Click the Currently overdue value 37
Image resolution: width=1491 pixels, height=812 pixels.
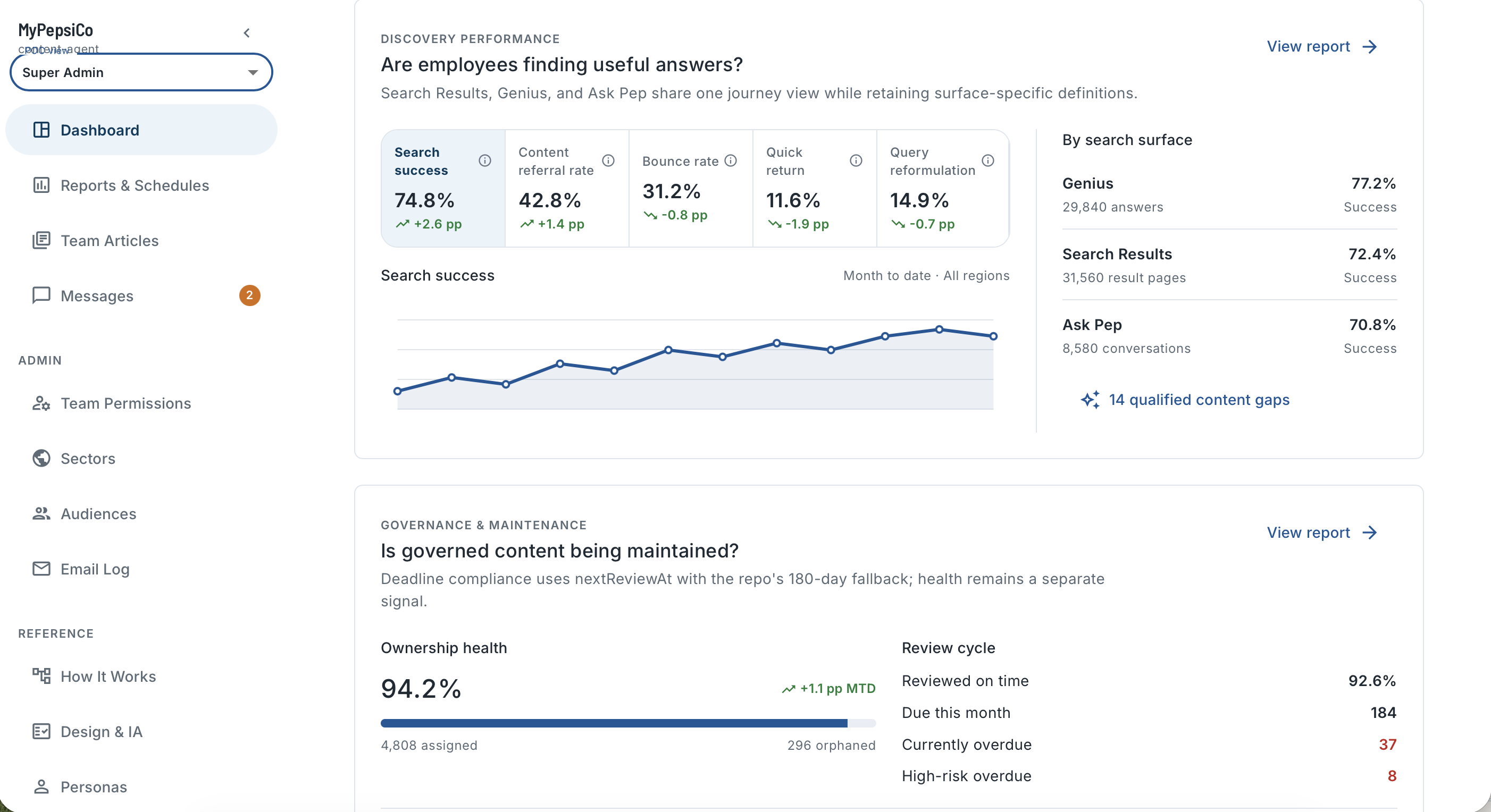coord(1387,745)
